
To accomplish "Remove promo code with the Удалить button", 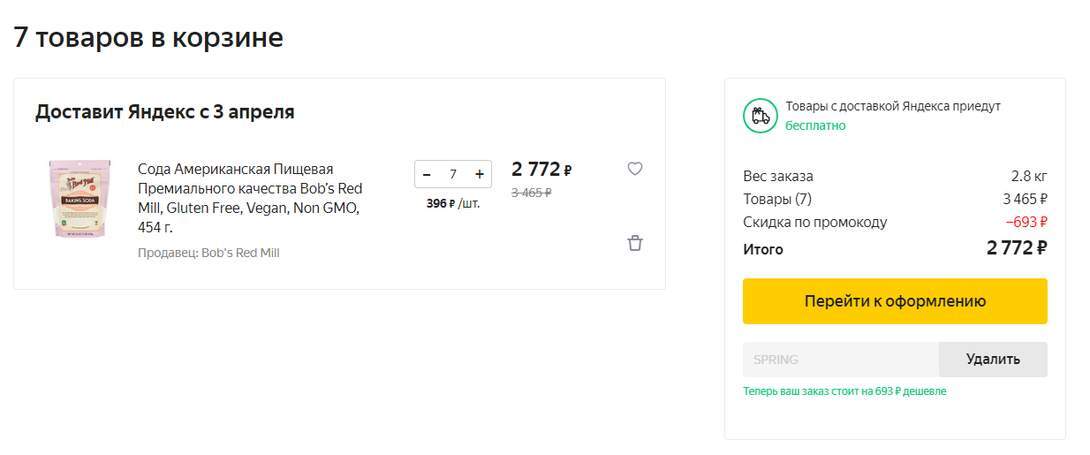I will 993,359.
